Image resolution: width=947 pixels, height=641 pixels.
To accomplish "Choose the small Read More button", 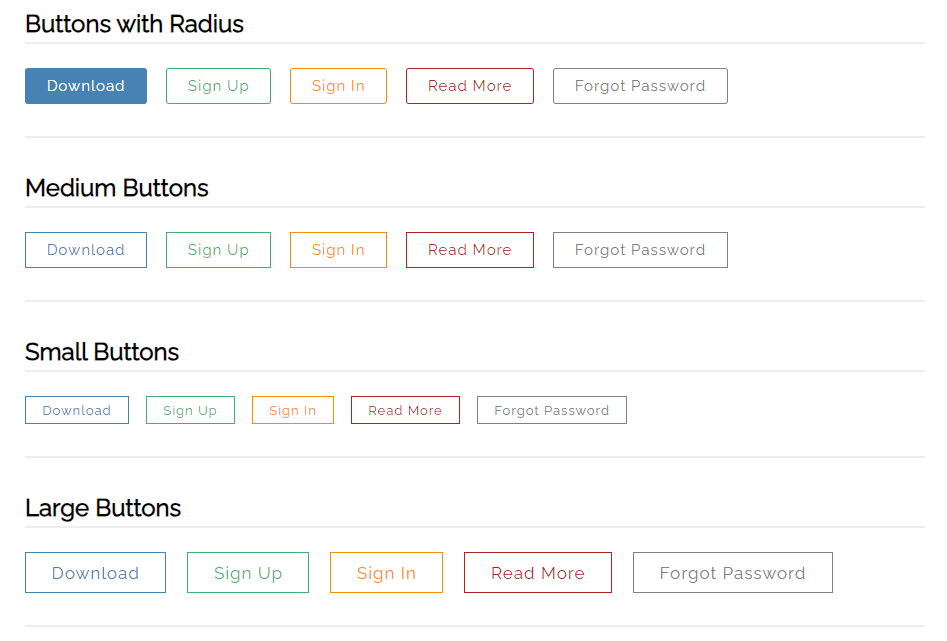I will (x=405, y=410).
